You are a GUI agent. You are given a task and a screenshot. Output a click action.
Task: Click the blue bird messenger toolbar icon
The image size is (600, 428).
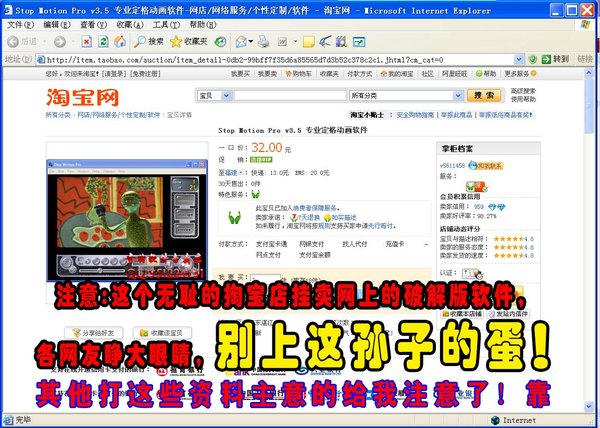pyautogui.click(x=325, y=42)
